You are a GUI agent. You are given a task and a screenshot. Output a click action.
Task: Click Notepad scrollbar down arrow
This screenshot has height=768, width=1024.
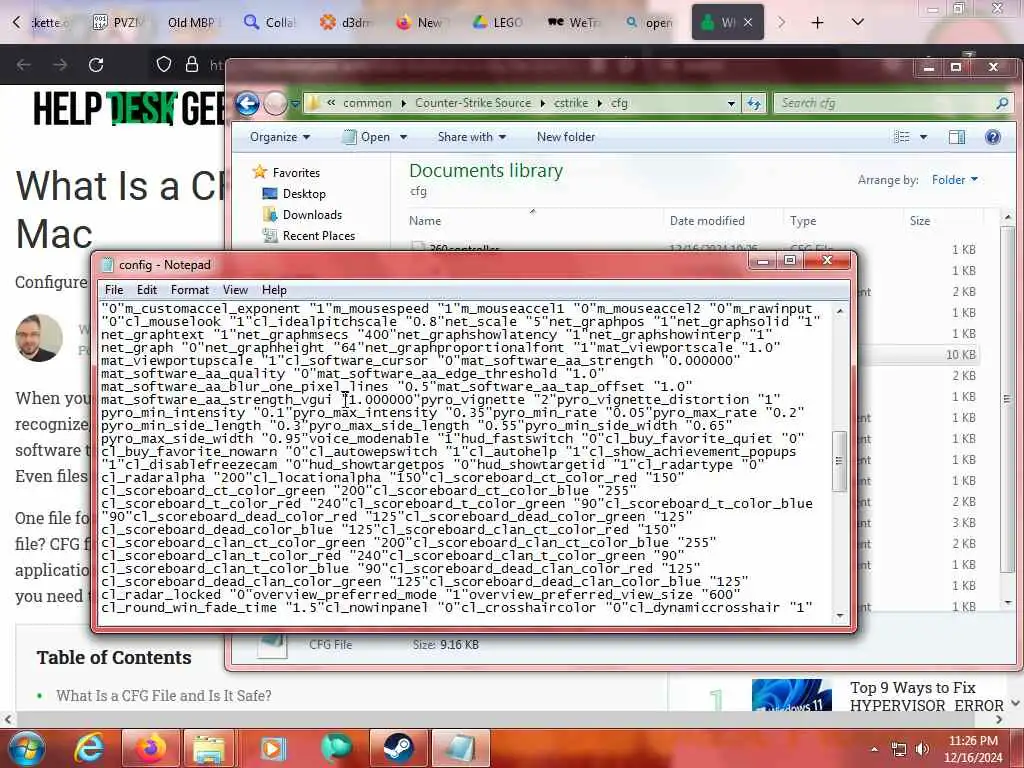coord(840,615)
